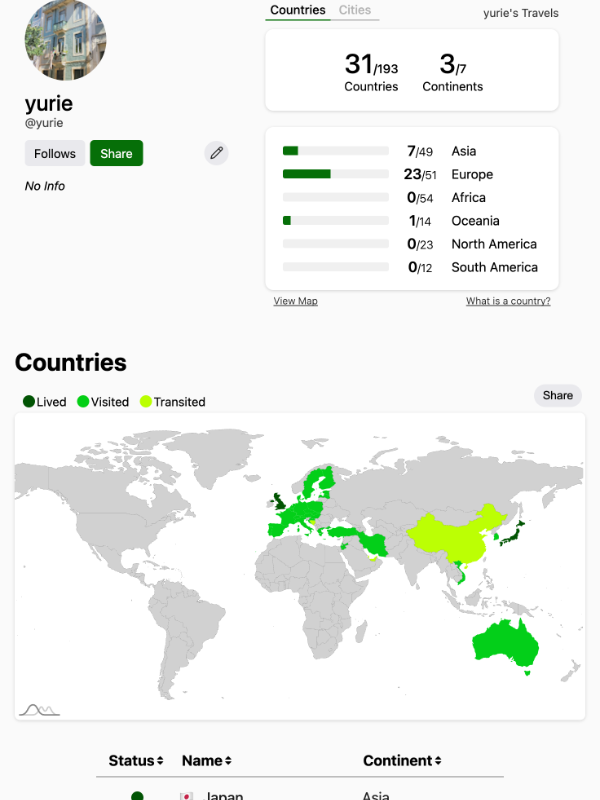The width and height of the screenshot is (600, 800).
Task: Click the logo icon in the map corner
Action: click(x=39, y=709)
